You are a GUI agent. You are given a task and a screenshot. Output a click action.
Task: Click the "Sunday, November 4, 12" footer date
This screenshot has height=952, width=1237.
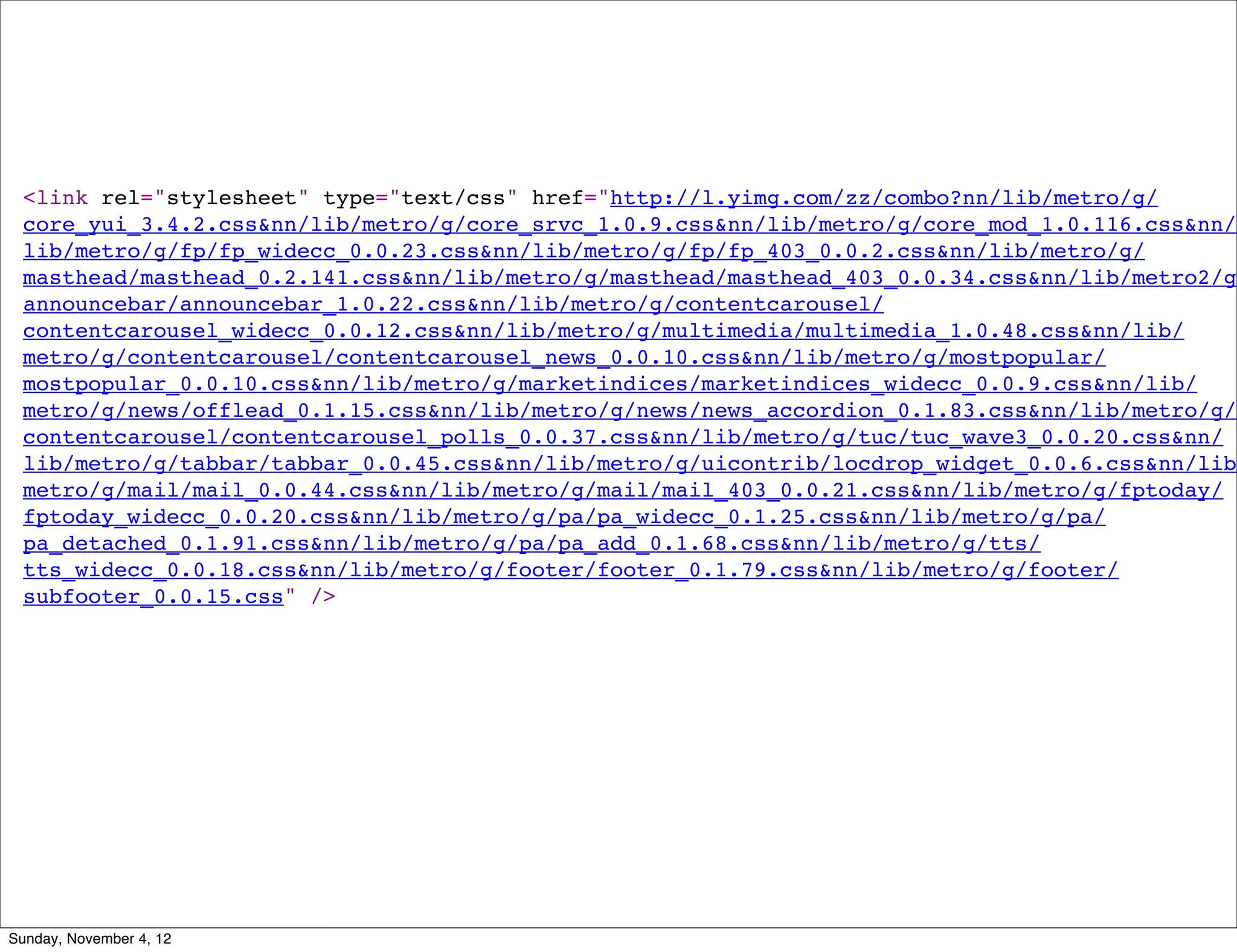(x=90, y=939)
